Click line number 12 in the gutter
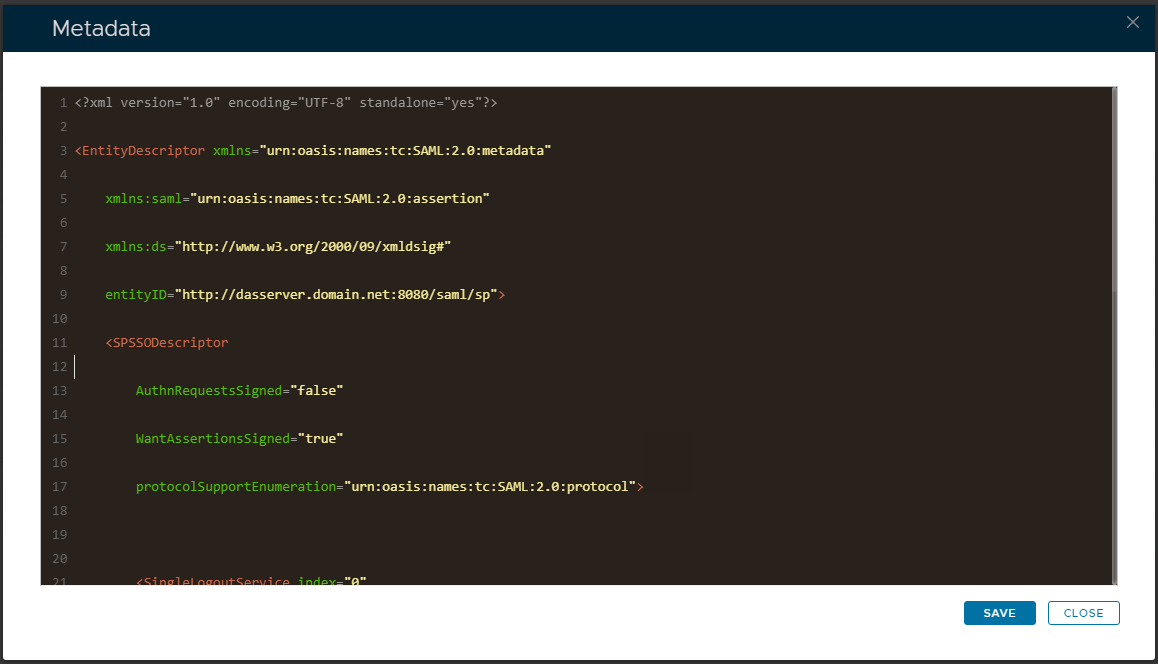This screenshot has width=1158, height=664. [x=58, y=367]
